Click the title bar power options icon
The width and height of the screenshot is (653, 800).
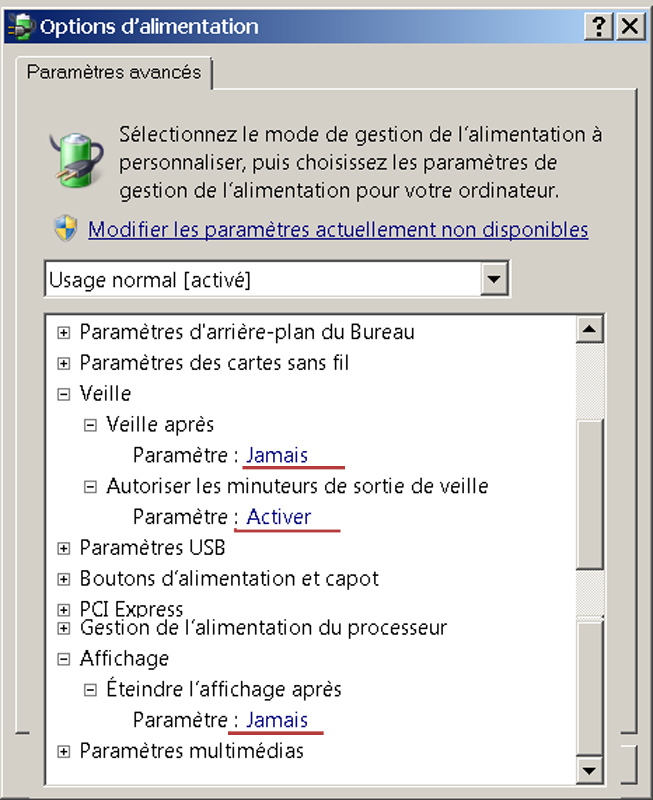click(x=21, y=26)
